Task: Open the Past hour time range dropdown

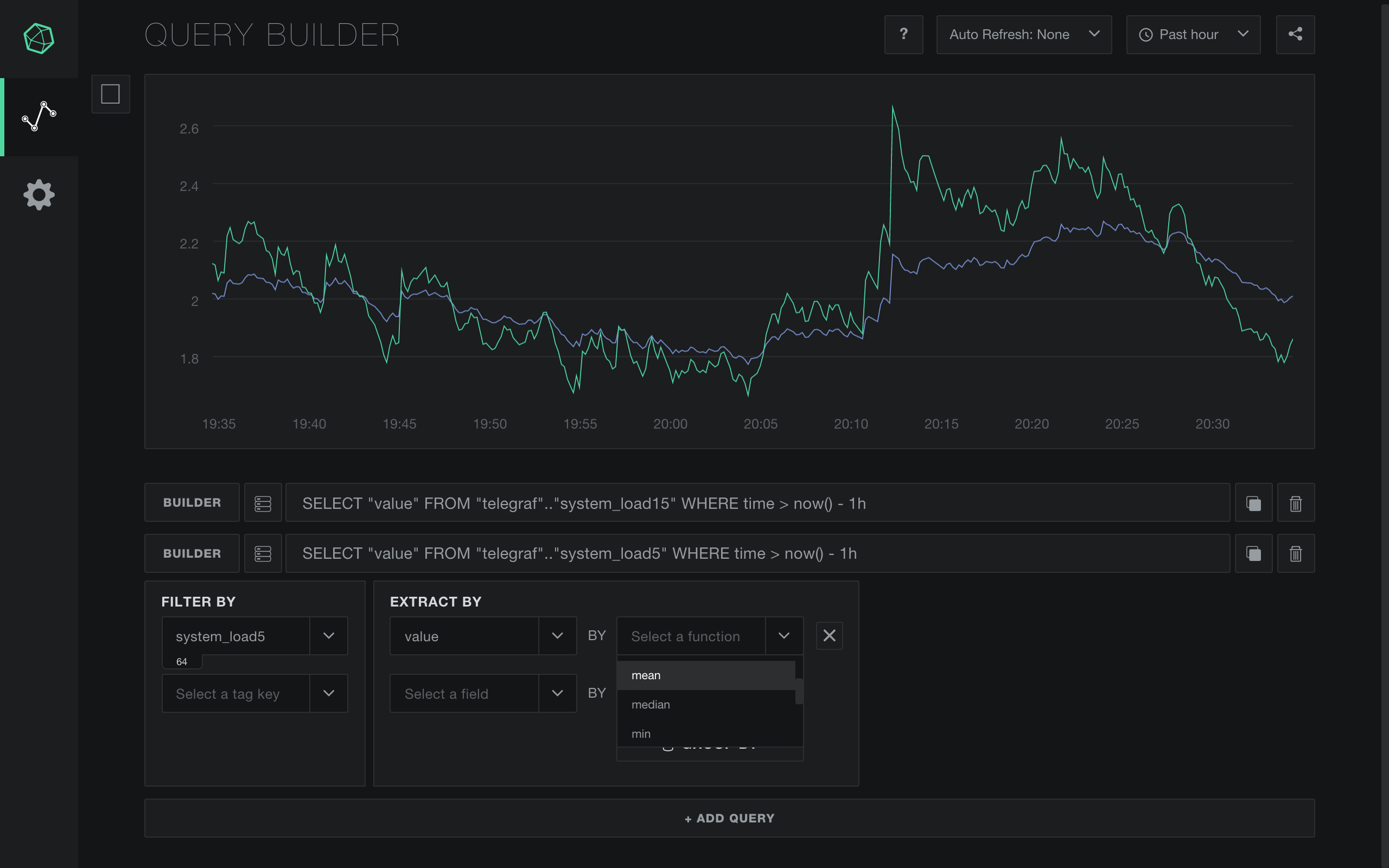Action: tap(1193, 34)
